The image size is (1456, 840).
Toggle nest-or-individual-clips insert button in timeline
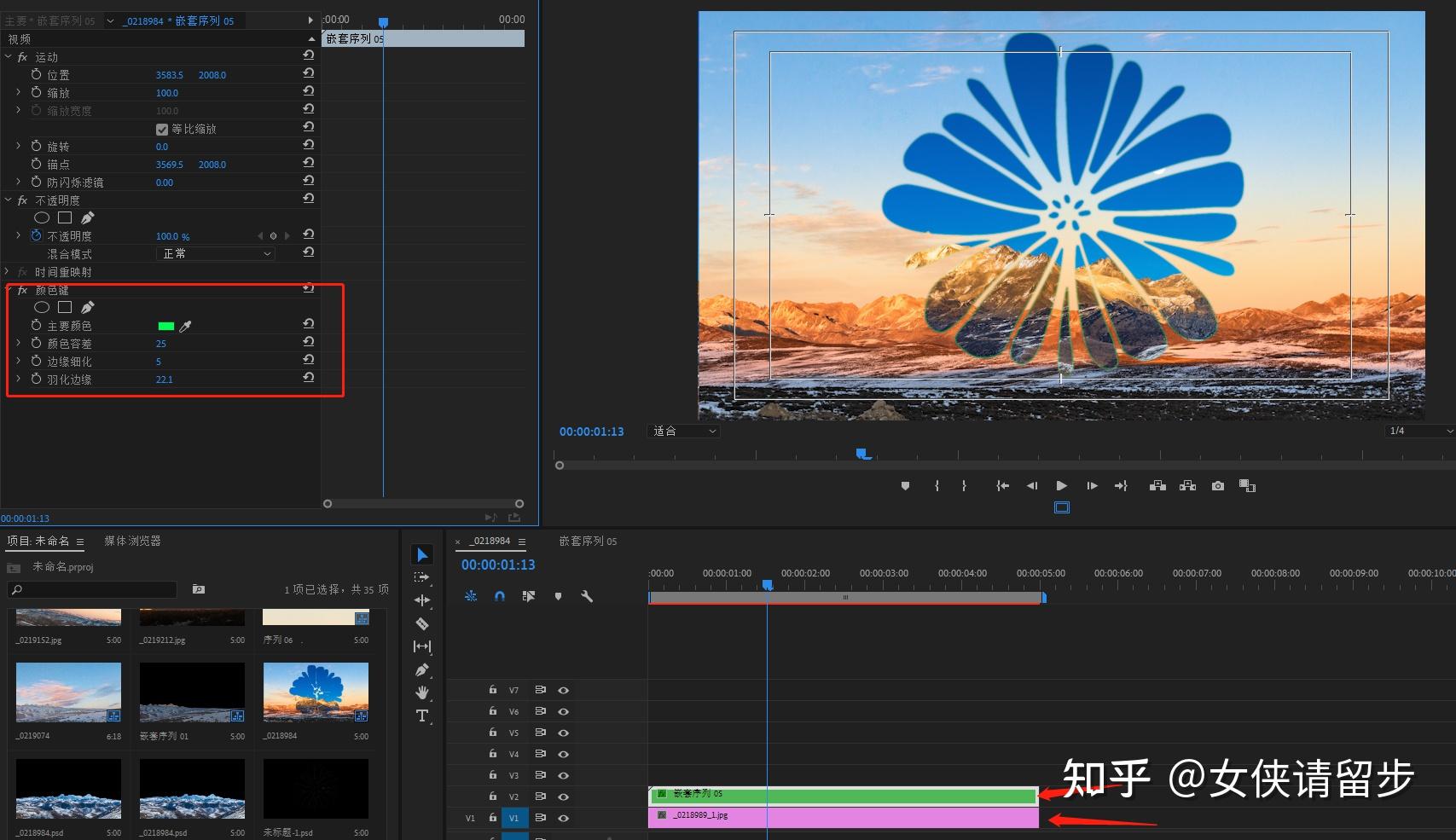(471, 596)
